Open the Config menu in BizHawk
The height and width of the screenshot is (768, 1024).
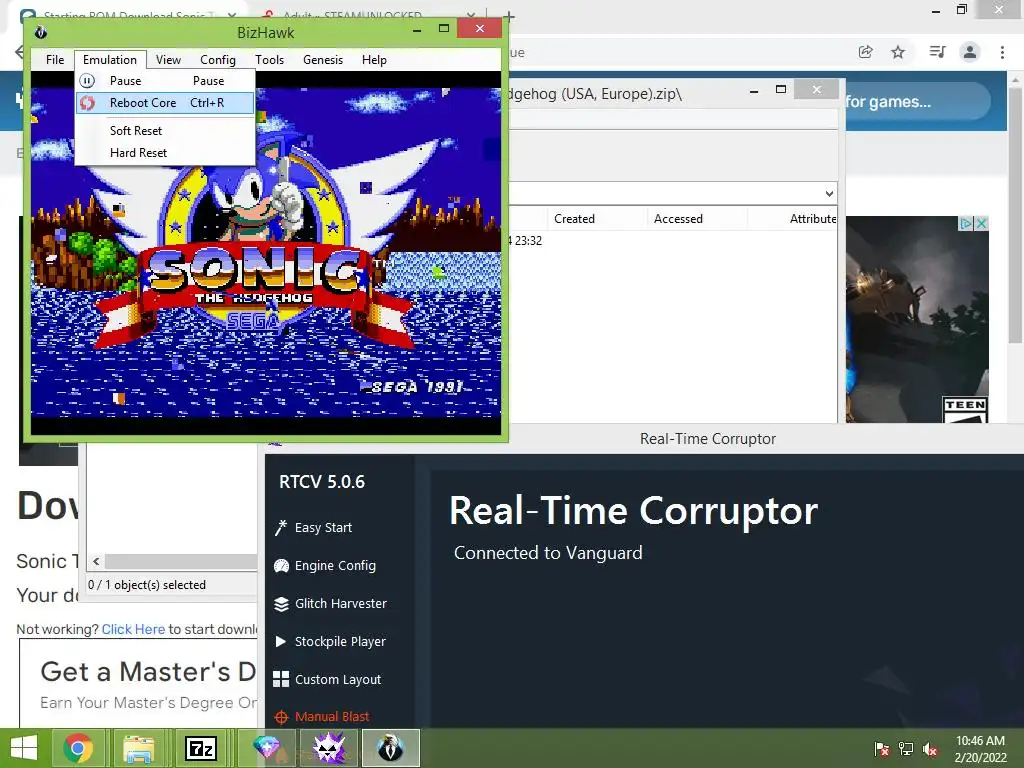pos(217,59)
